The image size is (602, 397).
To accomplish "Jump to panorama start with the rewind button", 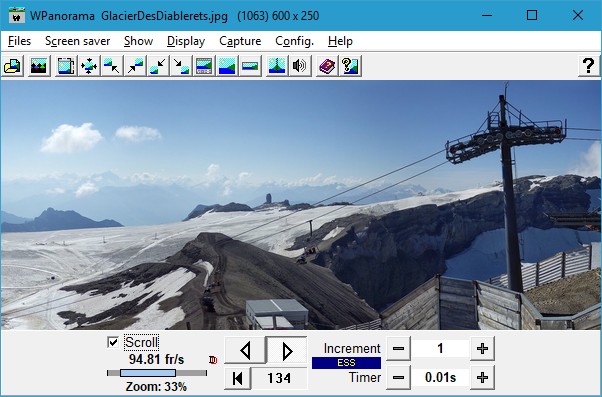I will (238, 378).
